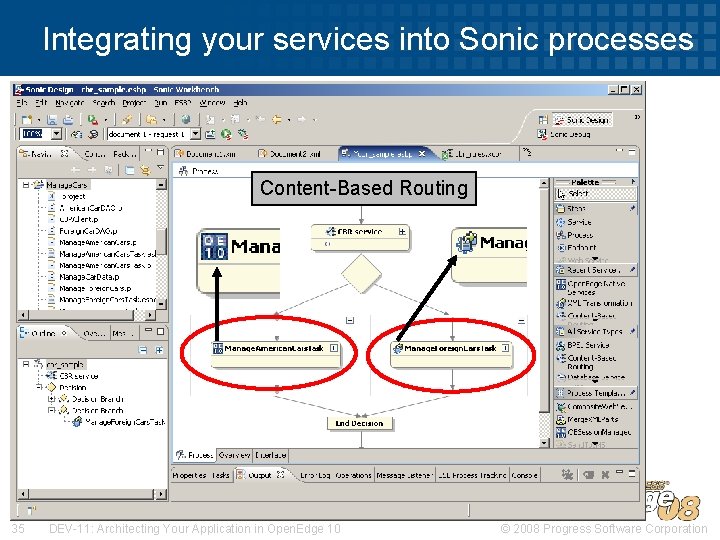Pick CompositeWebService template in the Palette

594,406
